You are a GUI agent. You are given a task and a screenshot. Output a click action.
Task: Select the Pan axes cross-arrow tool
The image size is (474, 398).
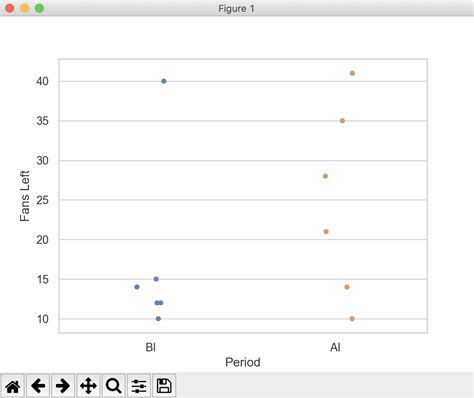88,386
